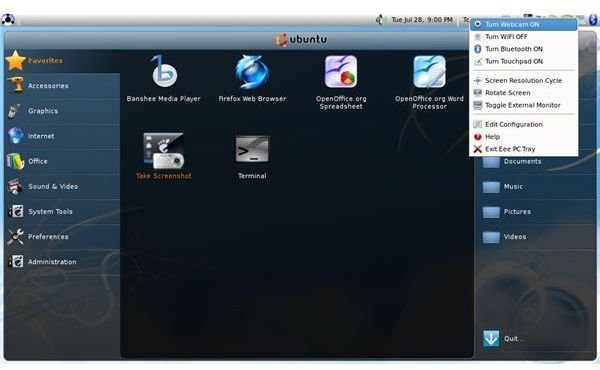Open Edit Configuration entry

click(x=523, y=124)
